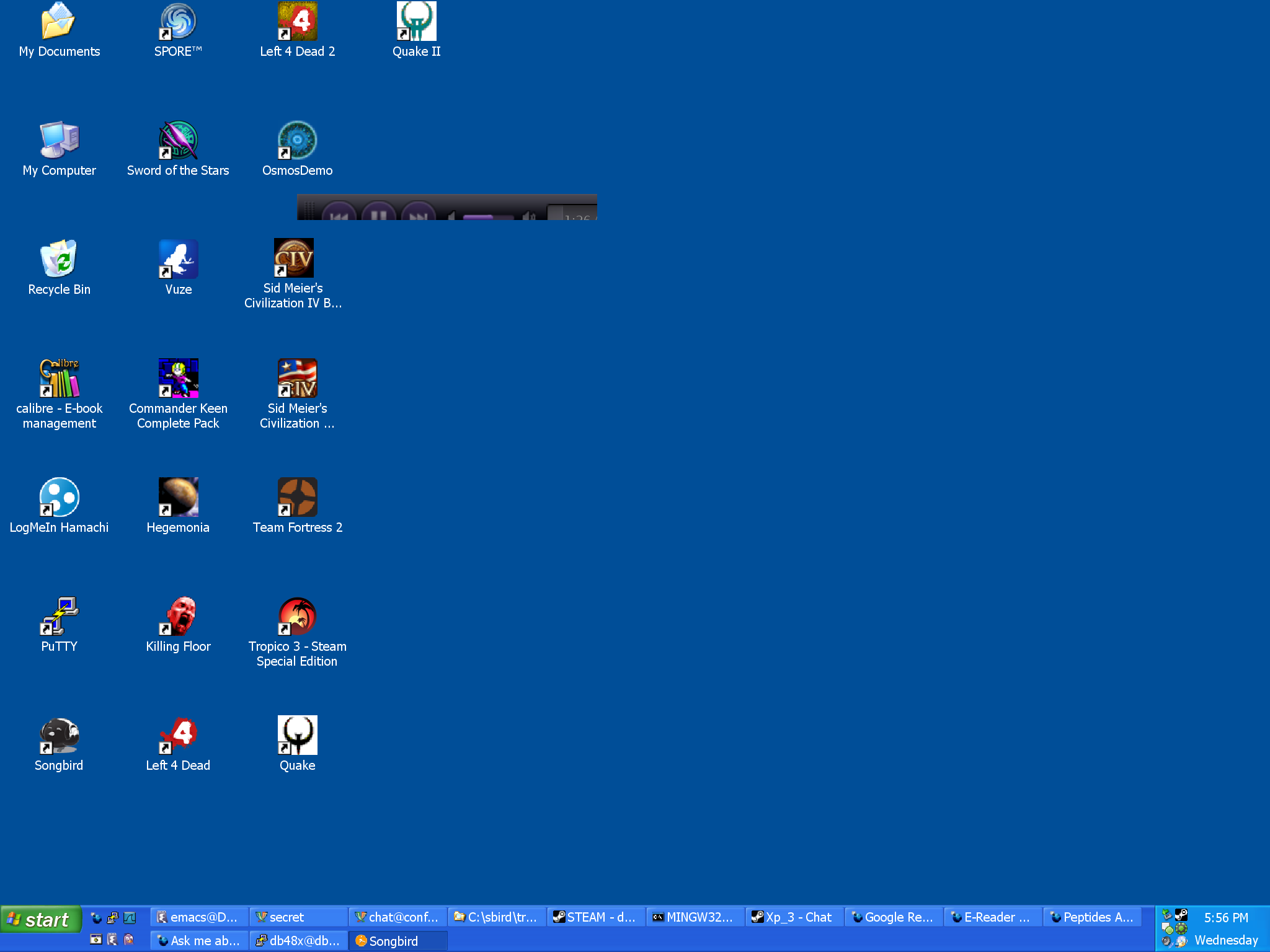The image size is (1270, 952).
Task: Select the Quake II desktop shortcut
Action: [416, 30]
